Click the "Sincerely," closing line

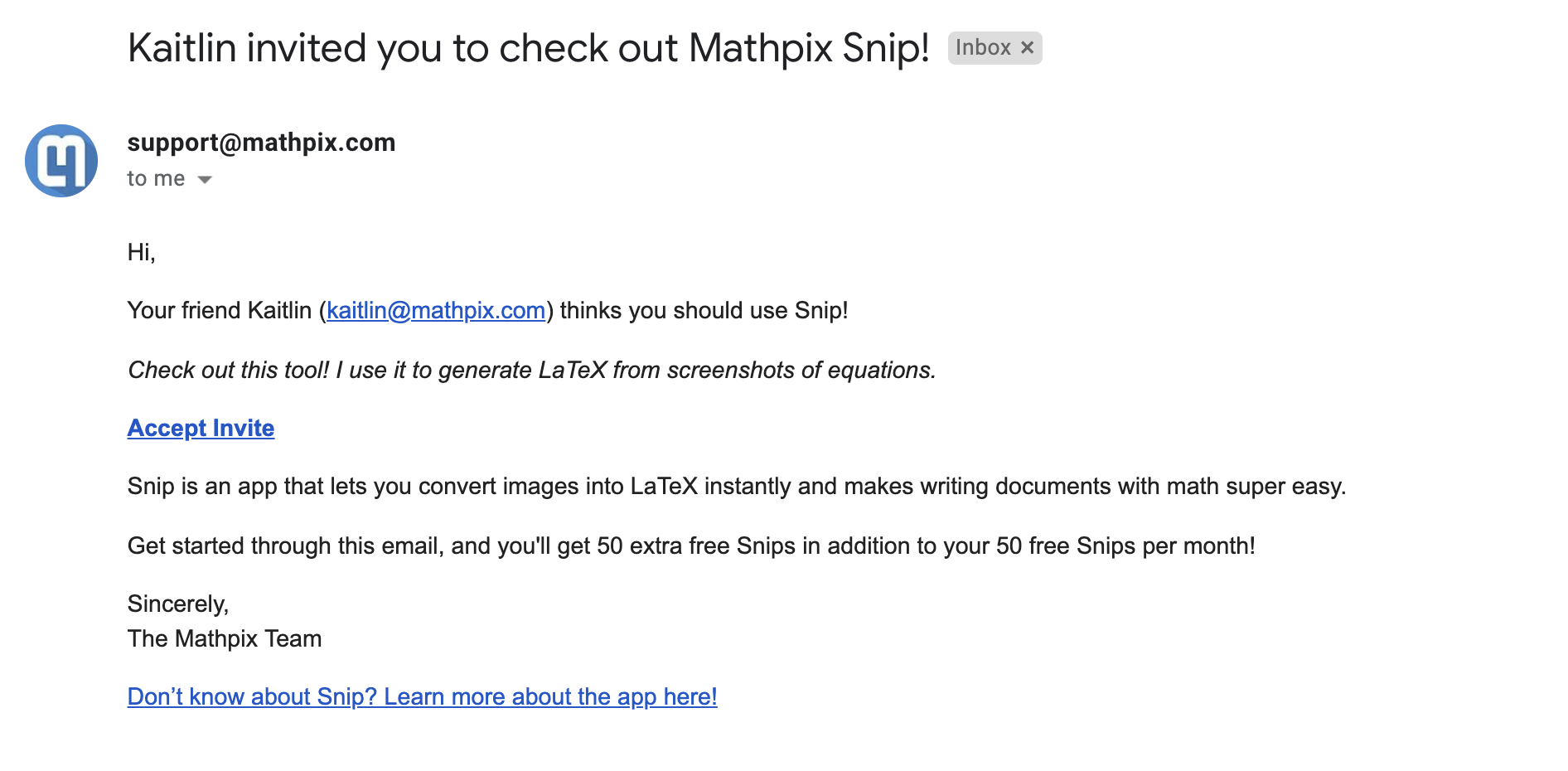[178, 604]
